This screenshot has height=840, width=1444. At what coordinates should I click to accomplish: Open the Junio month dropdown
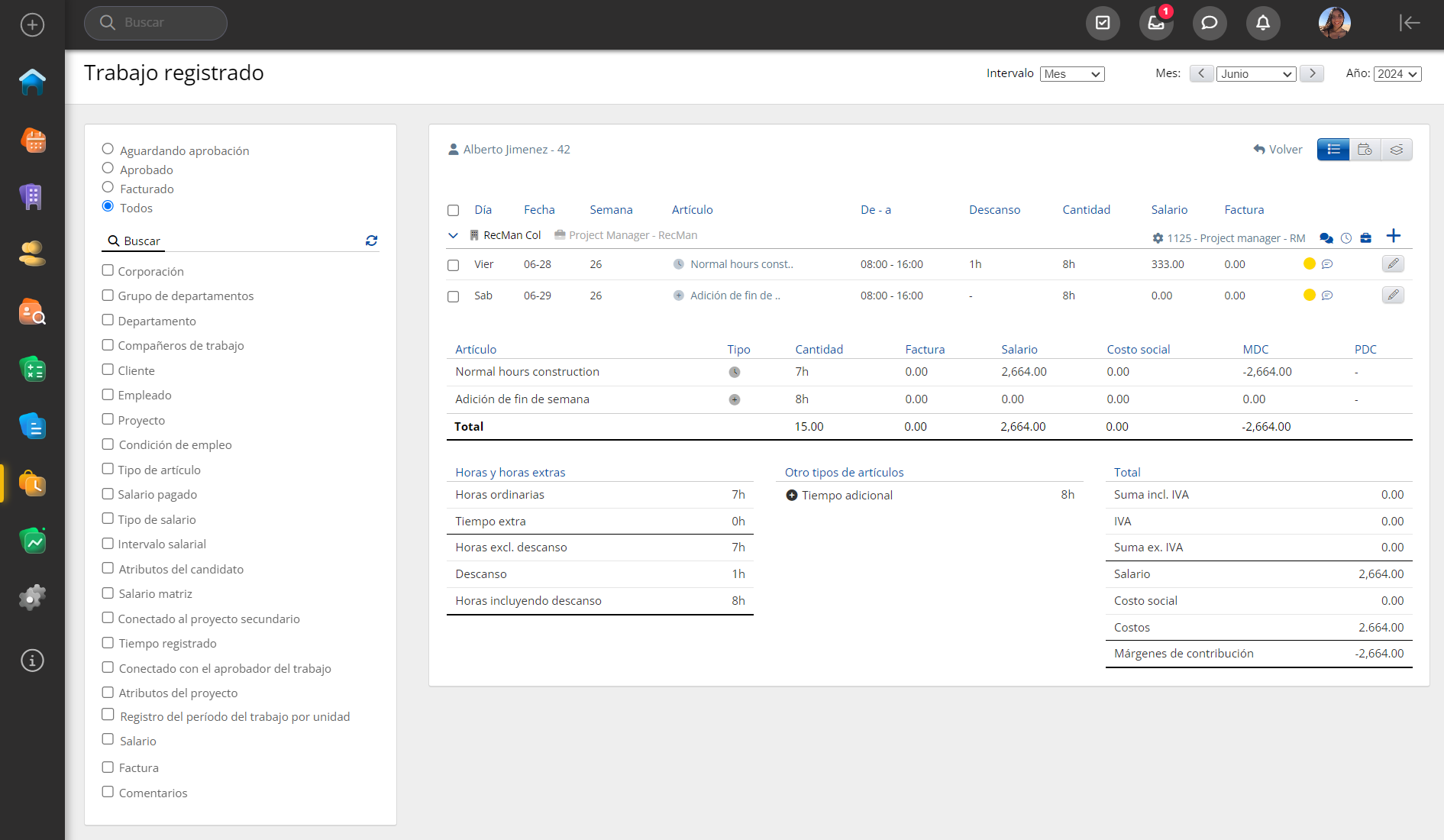pos(1255,74)
